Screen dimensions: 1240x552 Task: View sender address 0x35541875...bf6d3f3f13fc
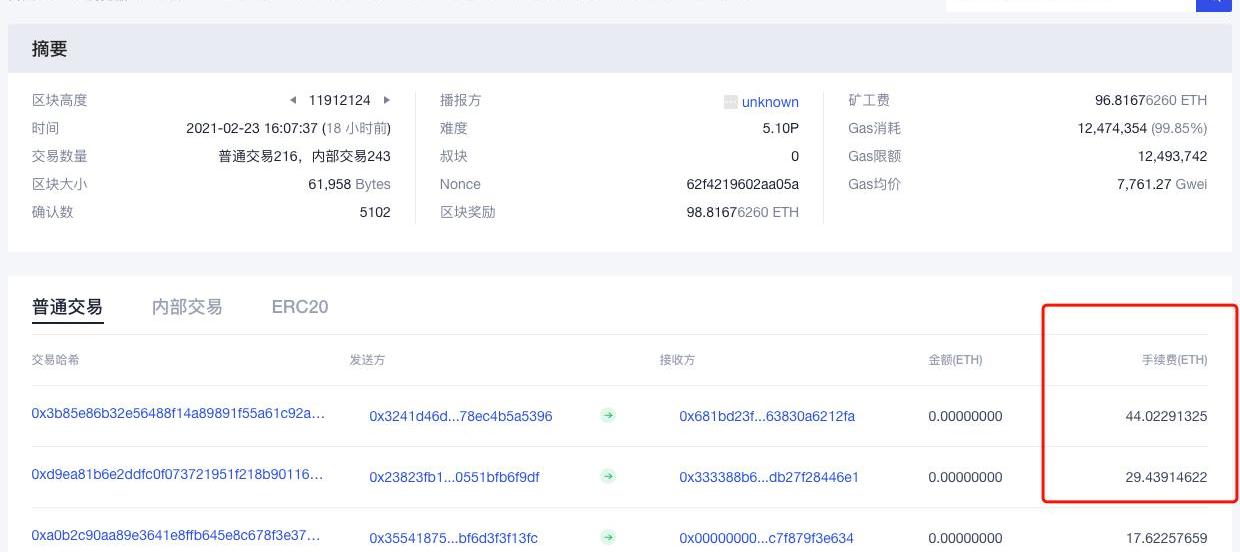click(x=453, y=538)
